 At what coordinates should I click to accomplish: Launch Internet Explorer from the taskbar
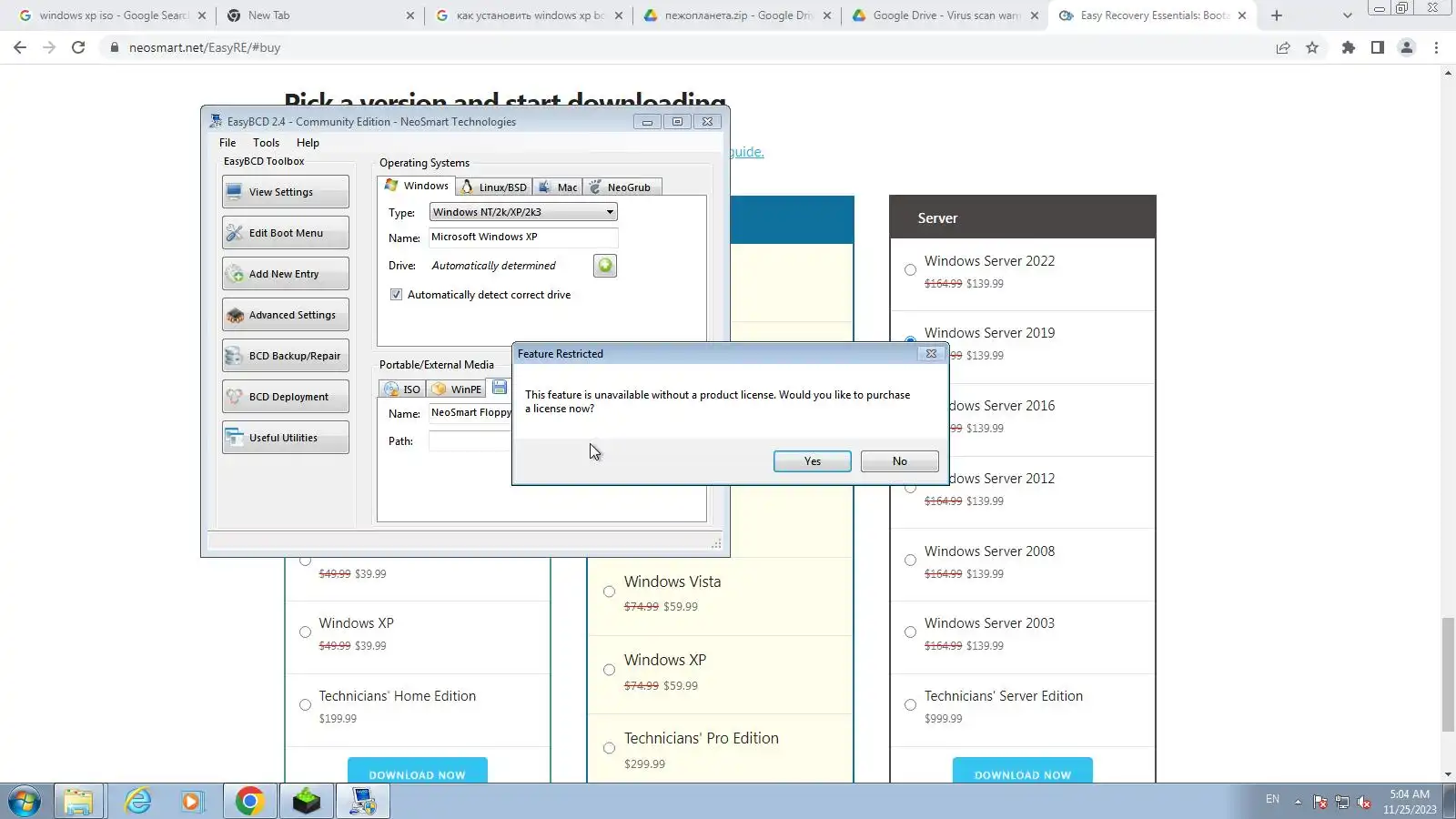[x=138, y=802]
